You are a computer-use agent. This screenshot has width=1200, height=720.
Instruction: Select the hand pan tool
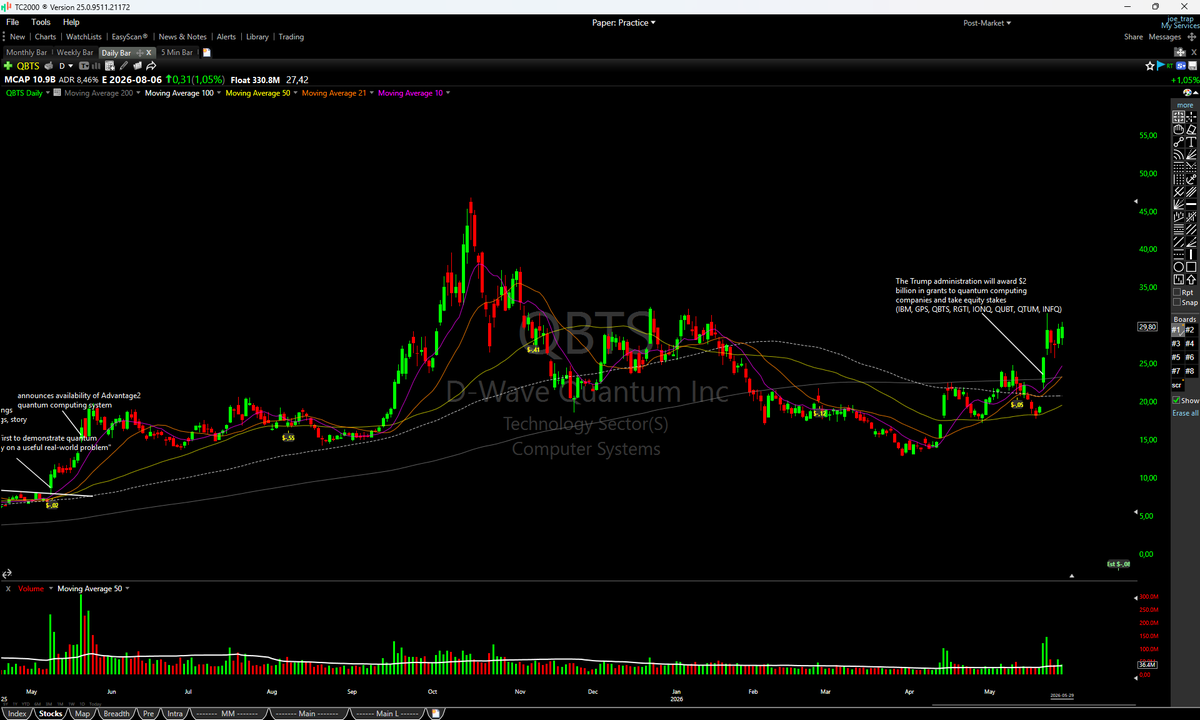click(x=1178, y=129)
